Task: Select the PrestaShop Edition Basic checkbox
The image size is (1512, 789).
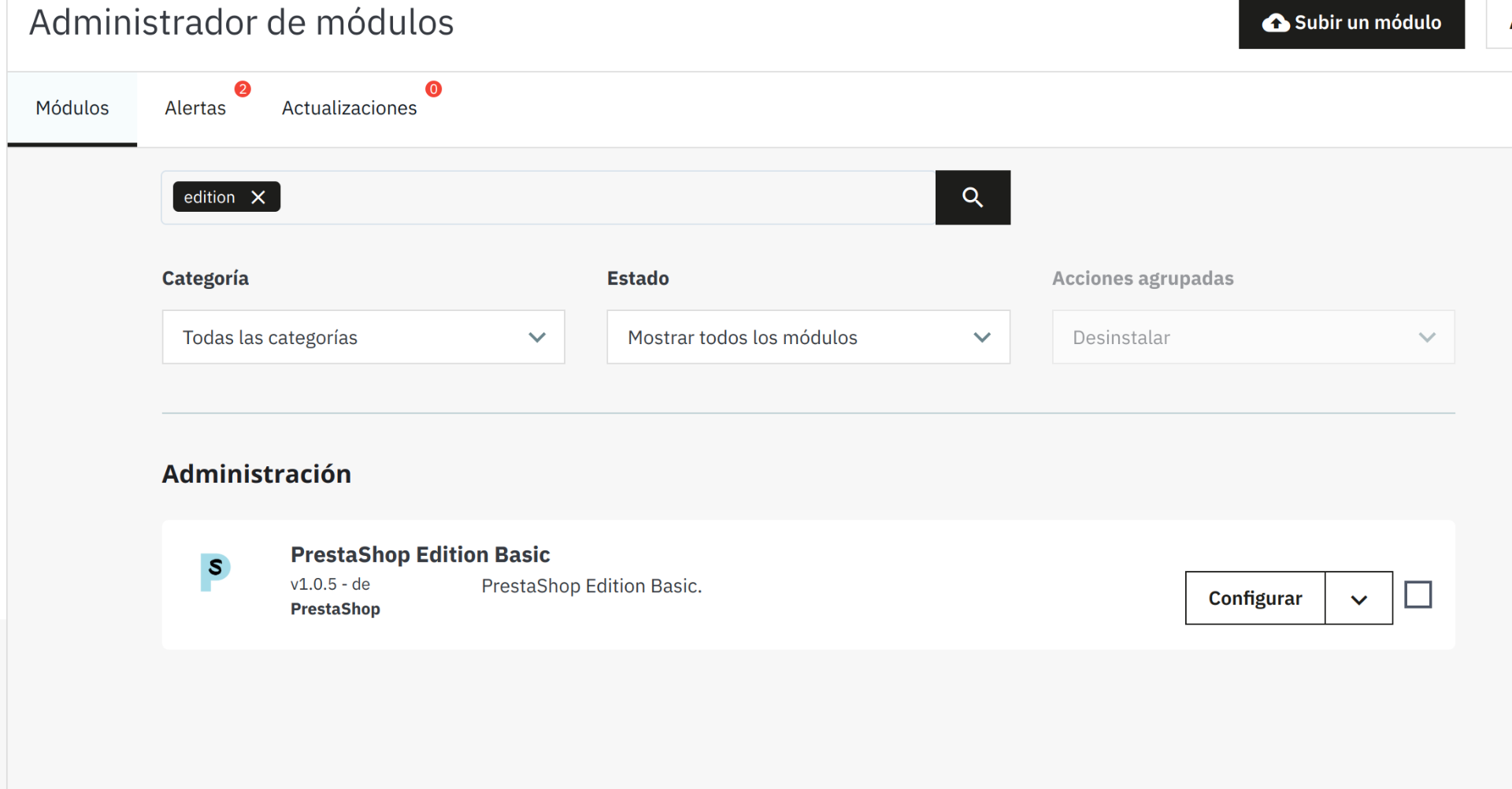Action: click(x=1417, y=595)
